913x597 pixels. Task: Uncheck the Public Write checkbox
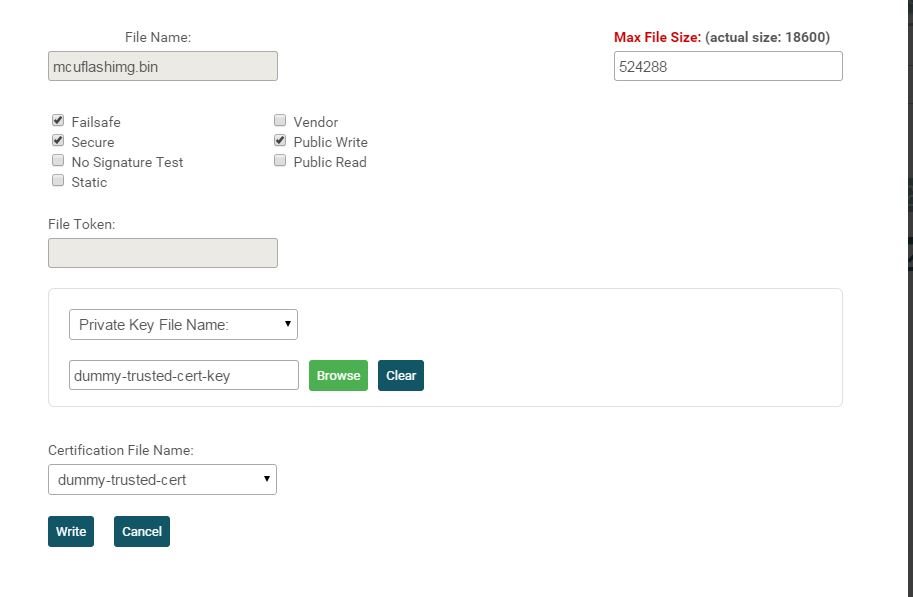280,141
